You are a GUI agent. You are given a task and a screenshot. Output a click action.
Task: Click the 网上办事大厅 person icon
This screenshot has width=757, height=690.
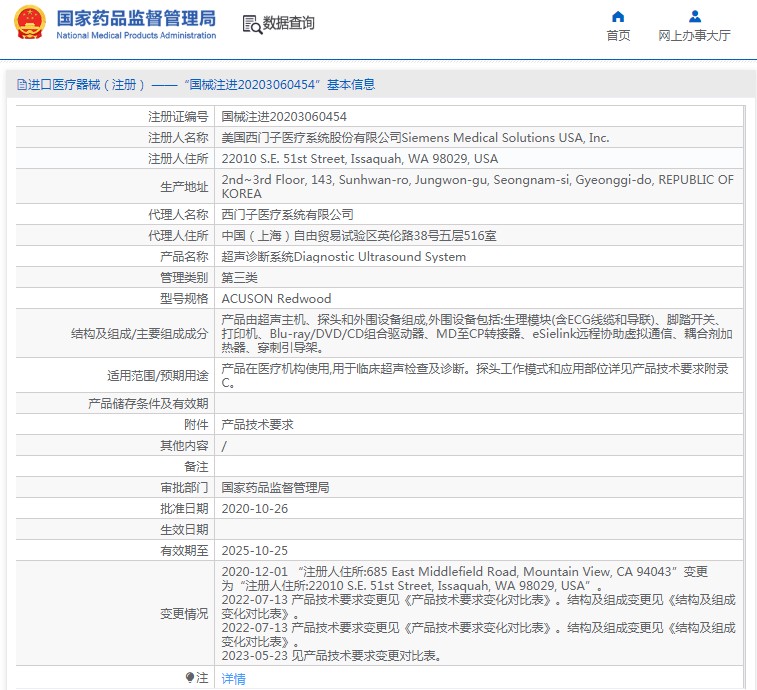(x=694, y=16)
